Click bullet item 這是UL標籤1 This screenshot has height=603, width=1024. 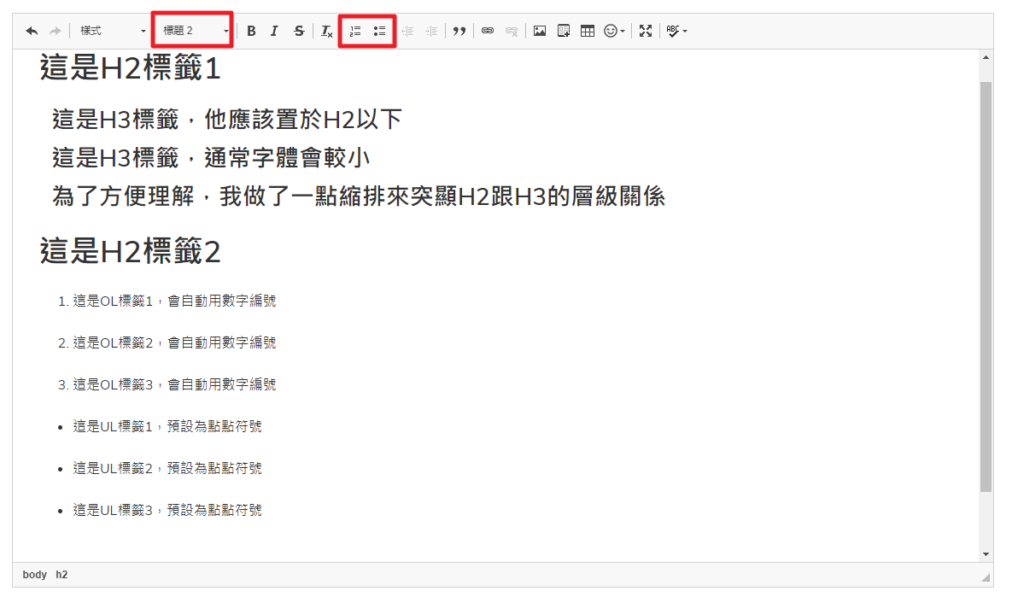[167, 427]
